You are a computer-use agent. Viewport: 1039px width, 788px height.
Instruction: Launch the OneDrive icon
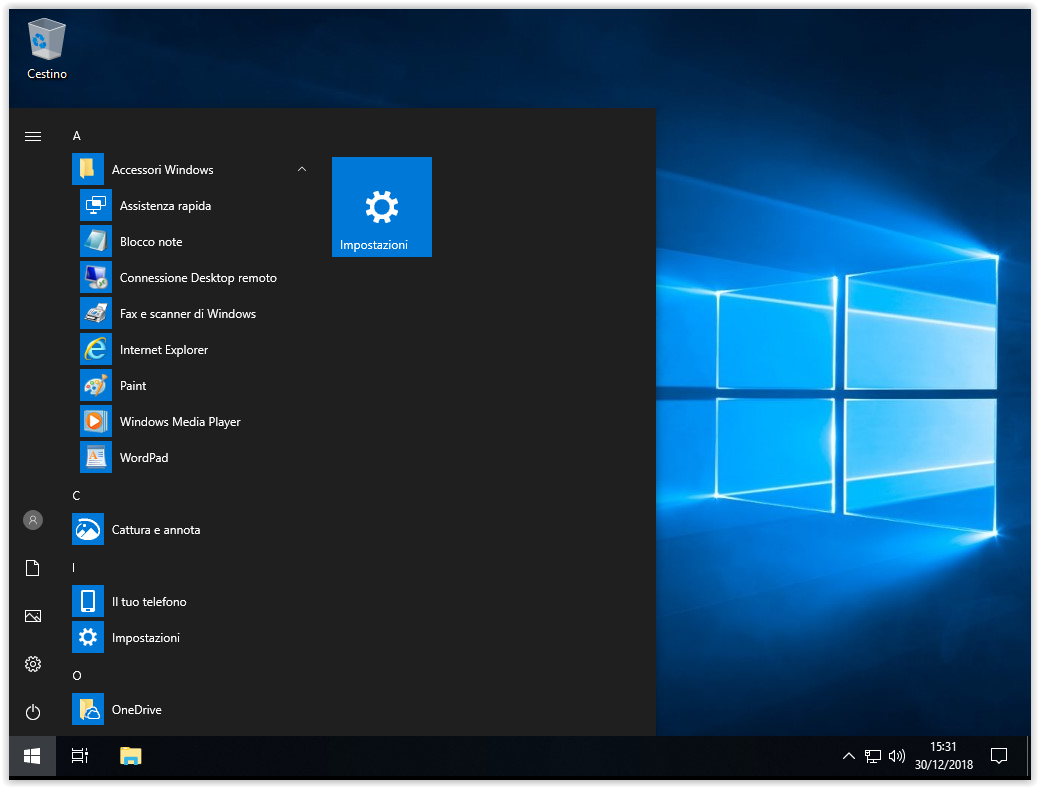pos(88,709)
